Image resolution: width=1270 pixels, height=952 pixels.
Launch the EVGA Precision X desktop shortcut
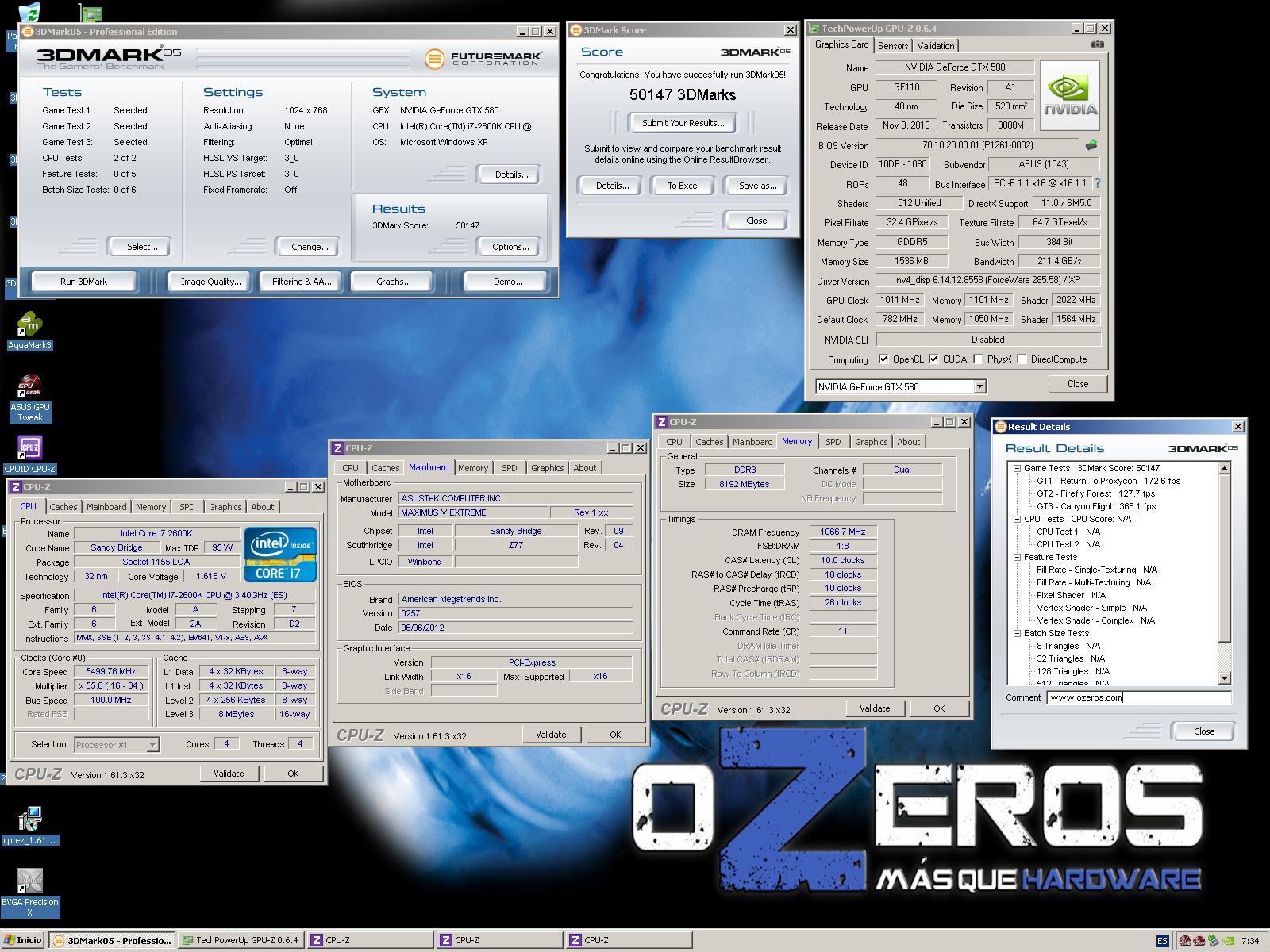(29, 892)
